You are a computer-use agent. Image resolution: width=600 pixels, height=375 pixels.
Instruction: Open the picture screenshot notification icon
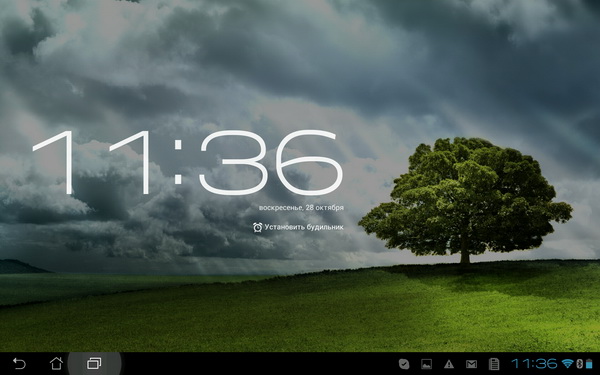(426, 364)
